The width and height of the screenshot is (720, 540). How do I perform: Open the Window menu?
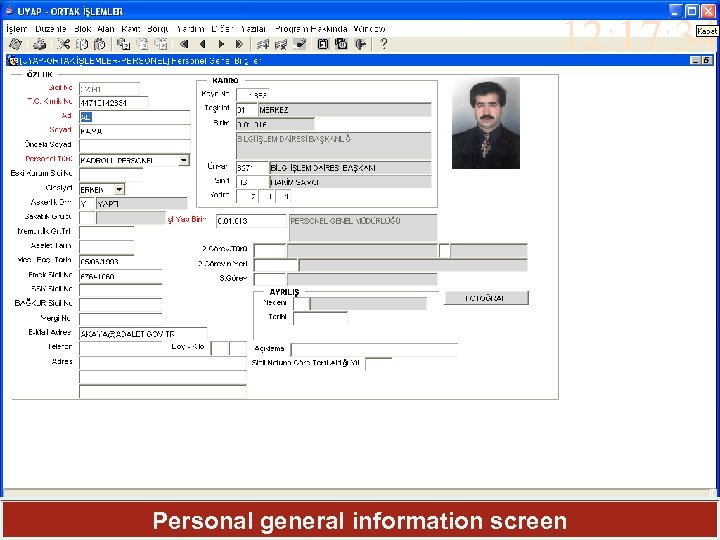(369, 29)
